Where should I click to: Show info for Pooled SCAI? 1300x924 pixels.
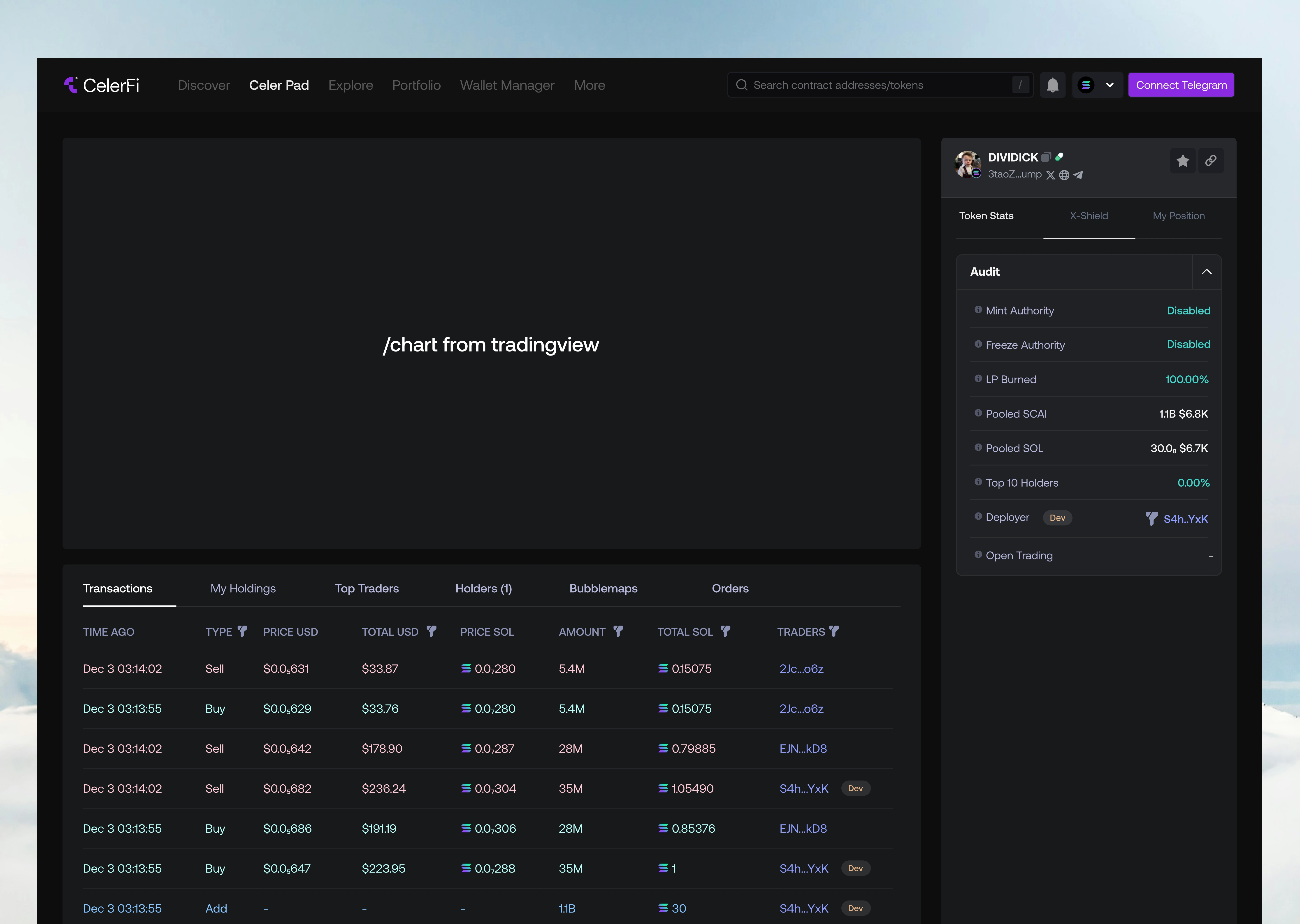pyautogui.click(x=978, y=413)
